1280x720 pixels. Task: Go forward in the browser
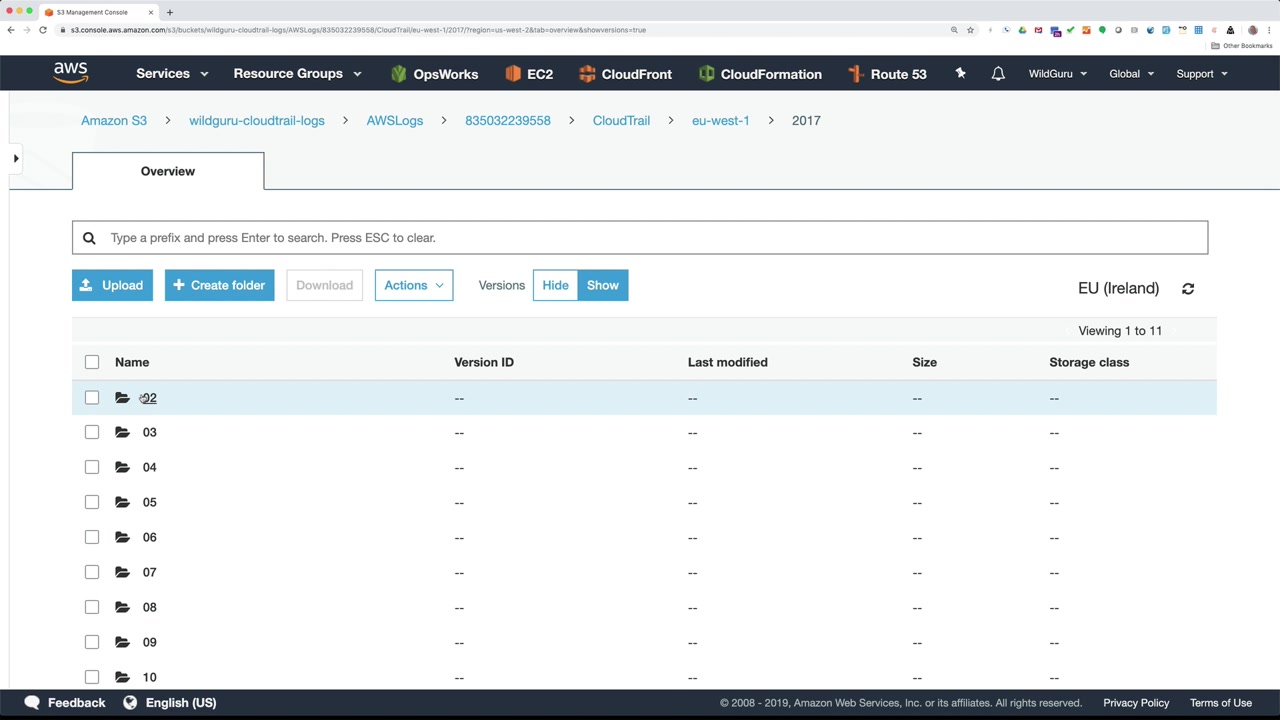[27, 30]
